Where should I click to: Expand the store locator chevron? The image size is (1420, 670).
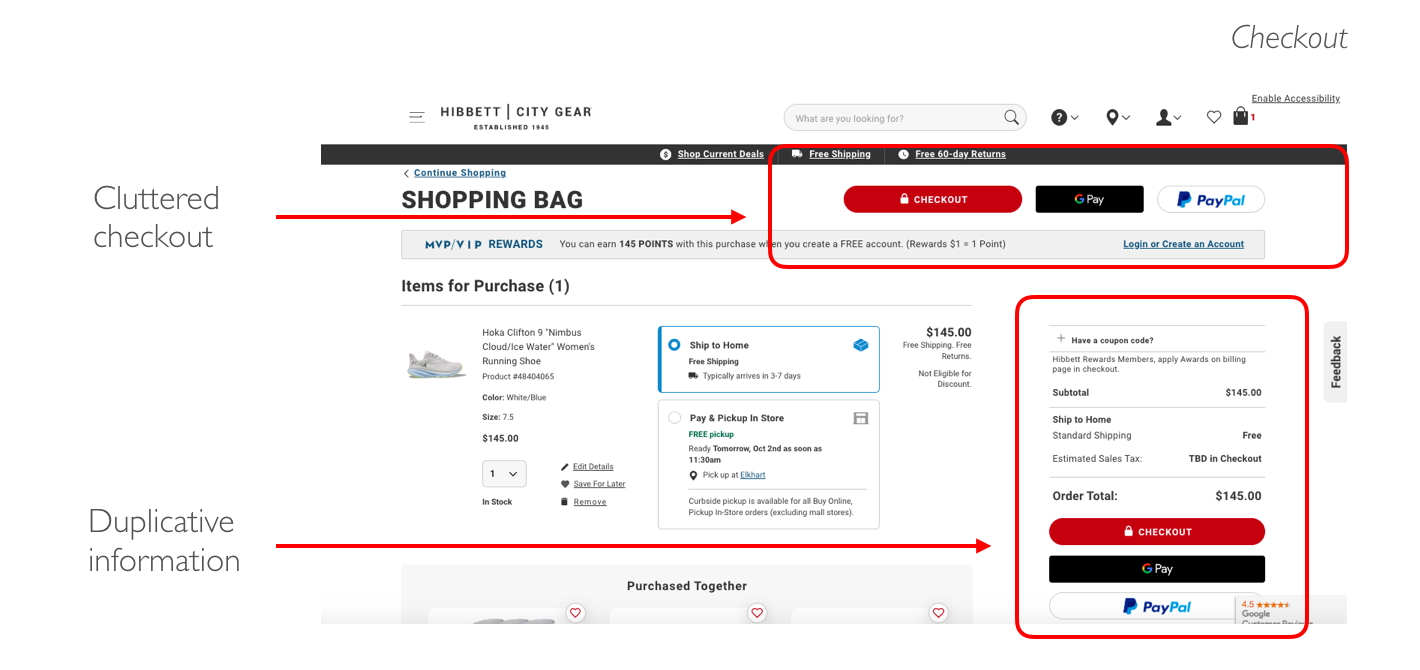(x=1126, y=118)
